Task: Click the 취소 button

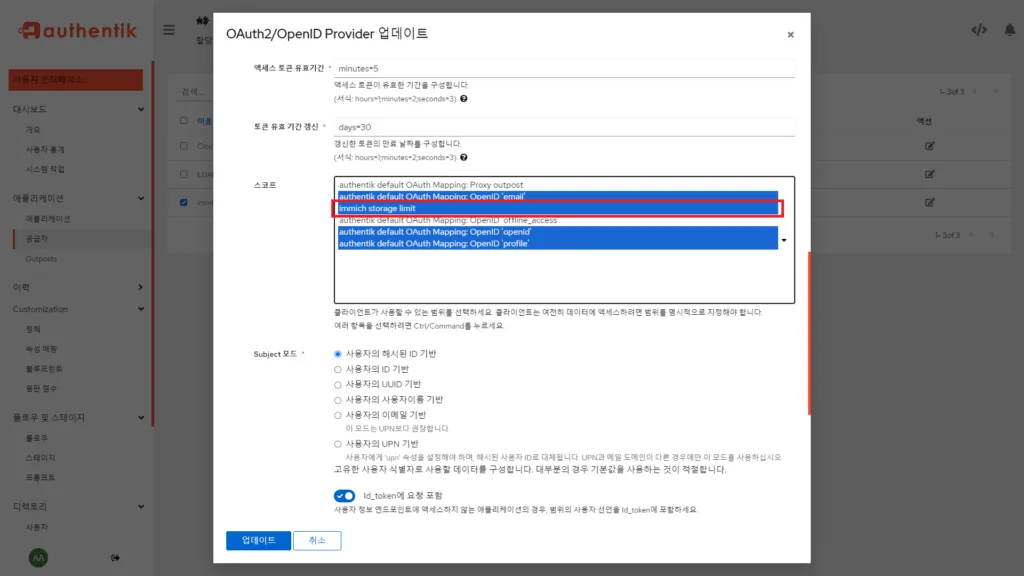Action: (x=317, y=540)
